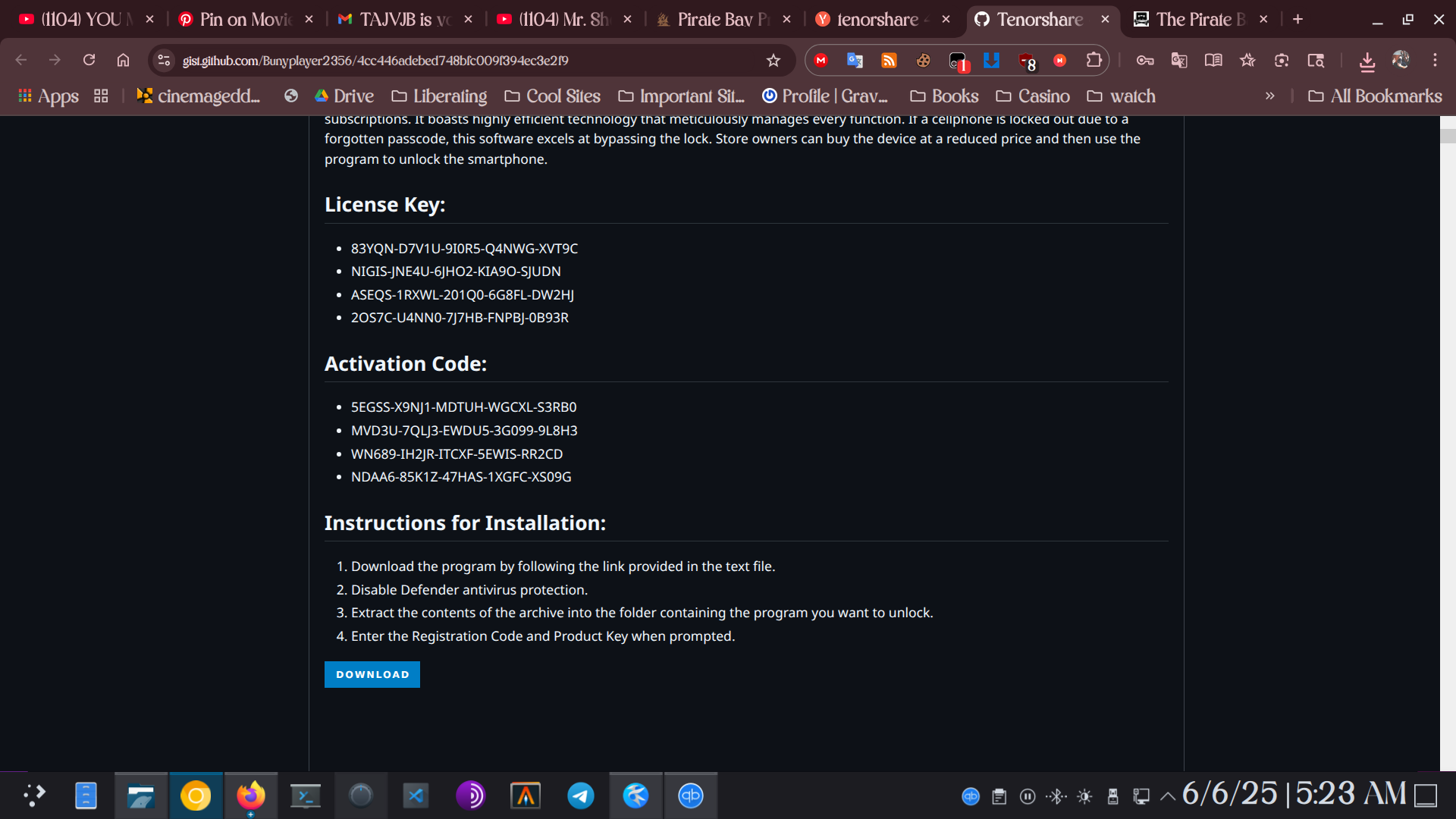The image size is (1456, 819).
Task: Open the RSS feed extension icon
Action: click(889, 61)
